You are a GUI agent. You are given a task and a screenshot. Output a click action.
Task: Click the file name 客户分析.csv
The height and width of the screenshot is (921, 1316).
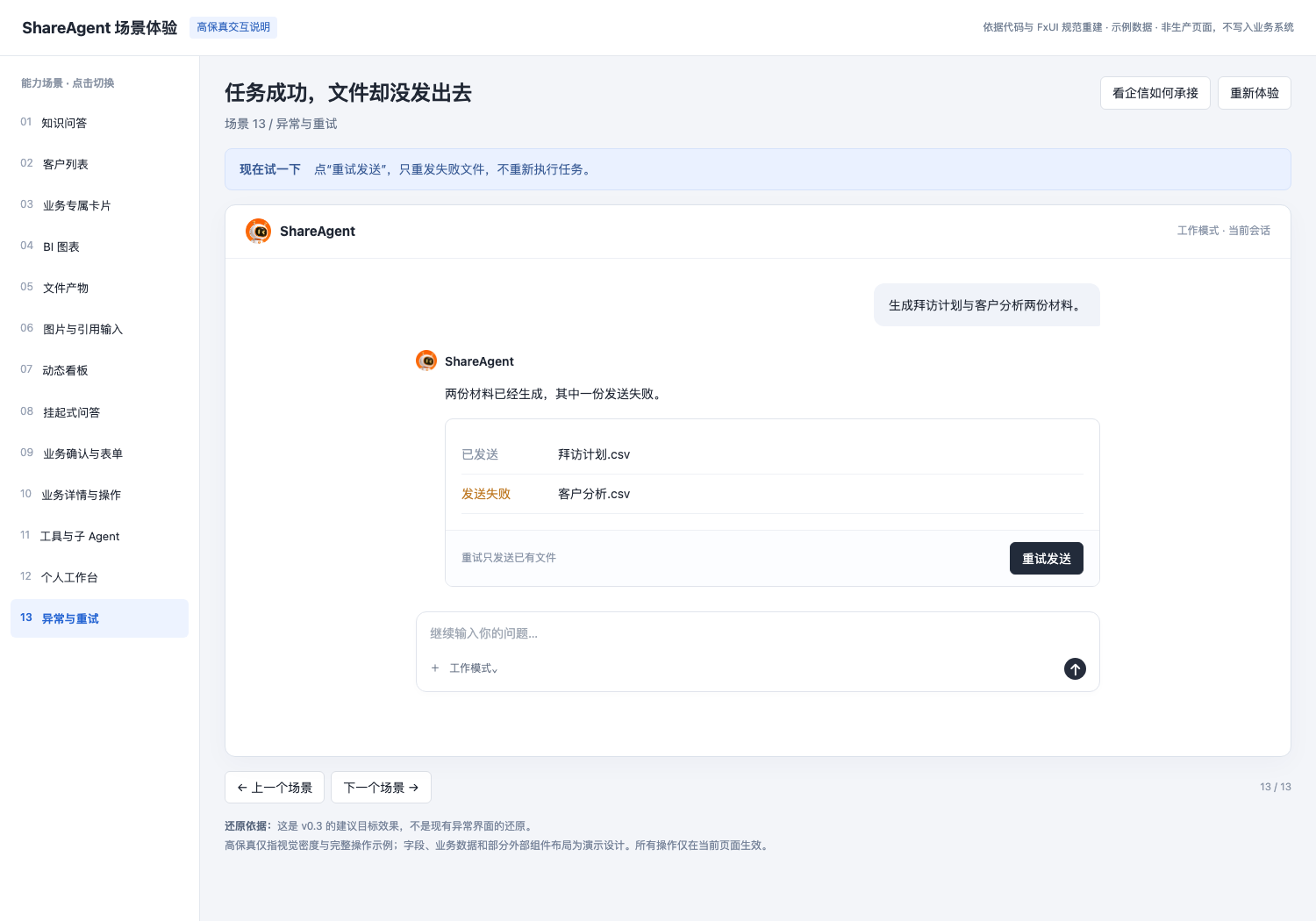tap(594, 494)
